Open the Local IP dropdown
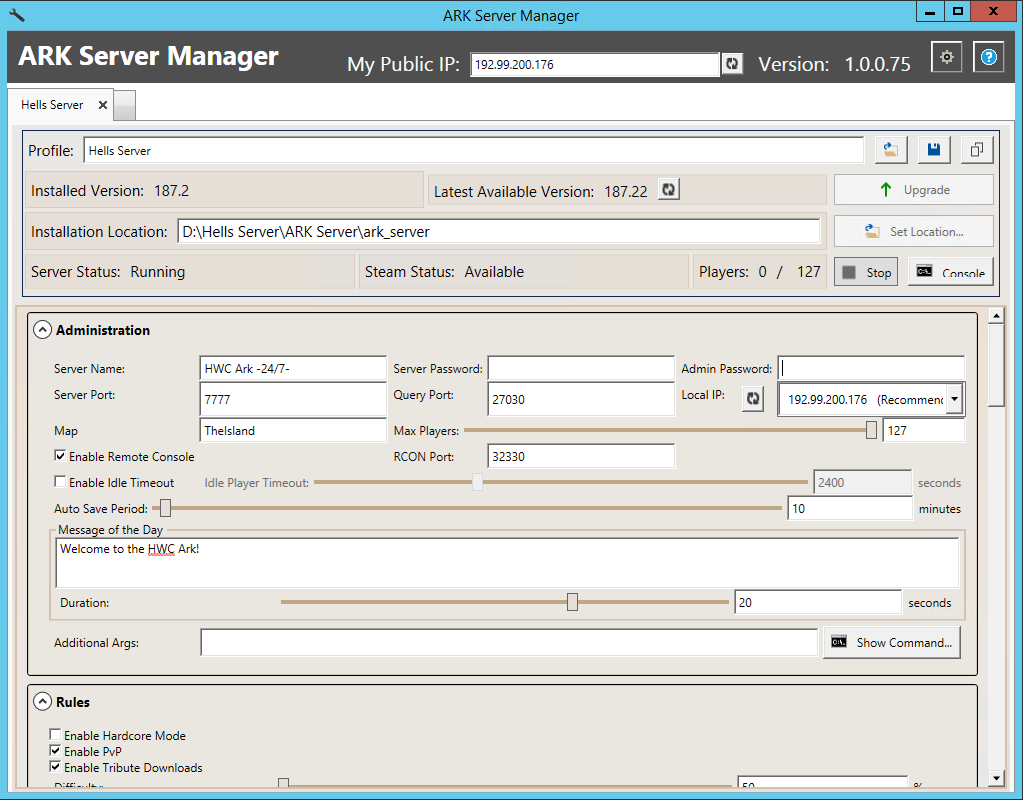The height and width of the screenshot is (800, 1023). click(x=954, y=399)
